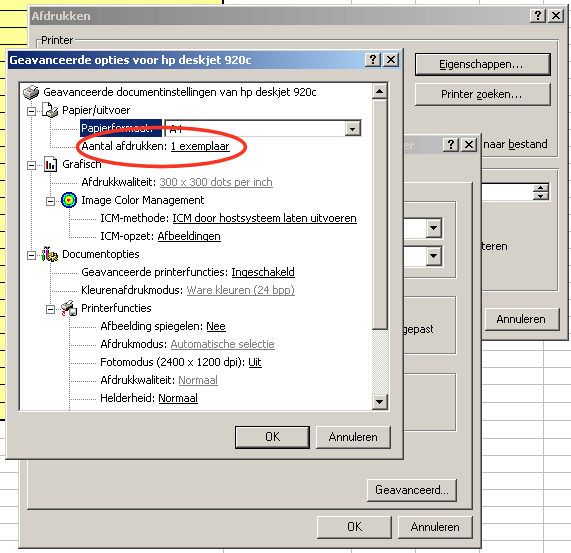Click the help question mark in Afdrukken title bar
This screenshot has height=553, width=571.
(x=538, y=16)
